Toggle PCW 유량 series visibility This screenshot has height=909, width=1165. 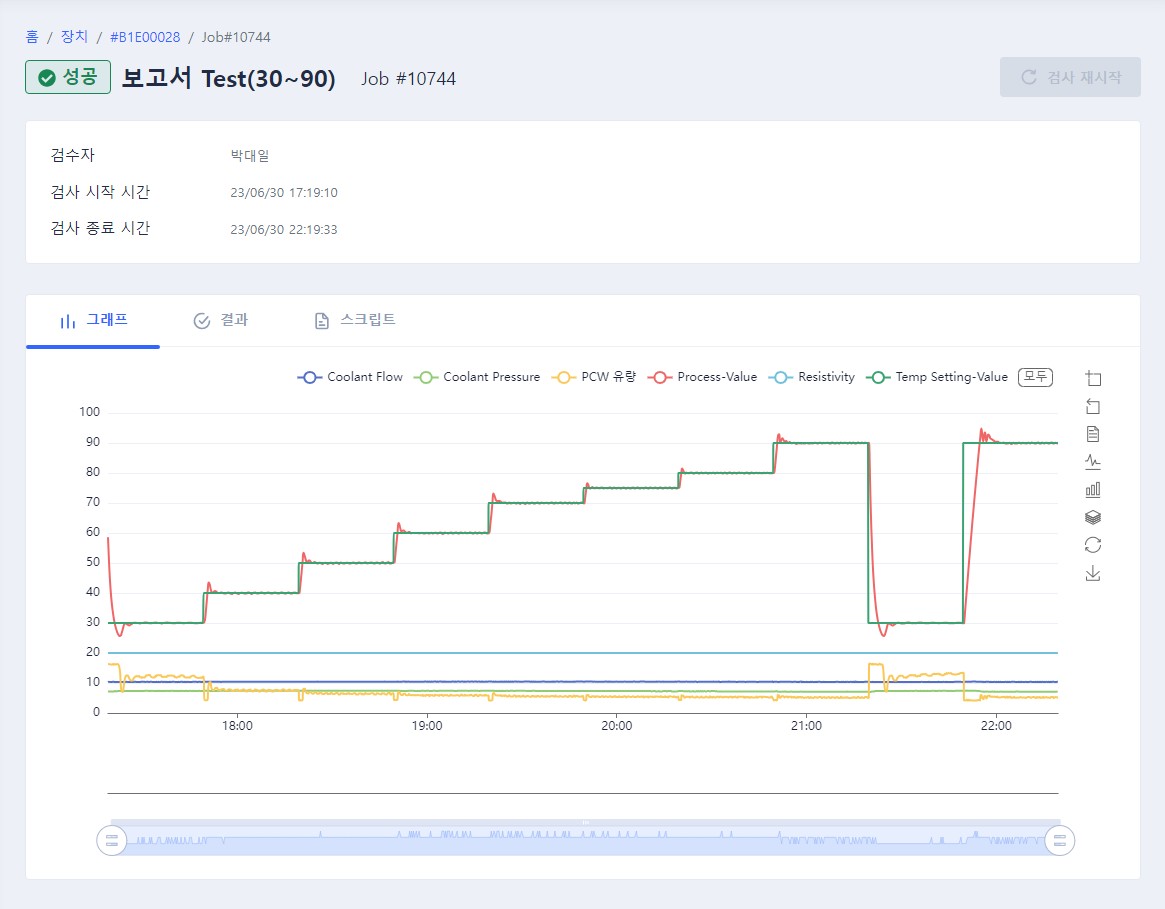[594, 377]
